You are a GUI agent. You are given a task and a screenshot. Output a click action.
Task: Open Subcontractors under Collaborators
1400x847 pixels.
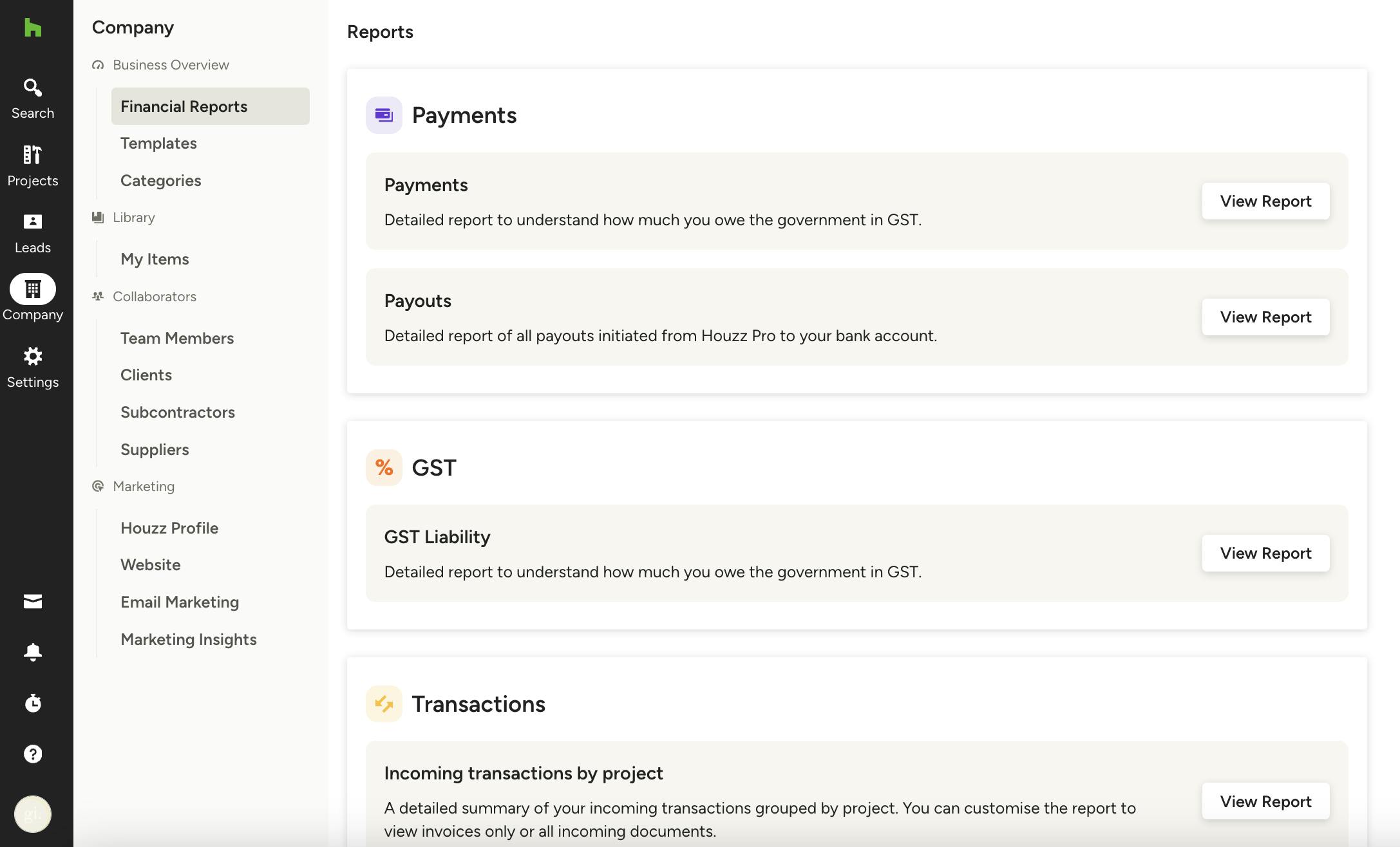(x=178, y=413)
